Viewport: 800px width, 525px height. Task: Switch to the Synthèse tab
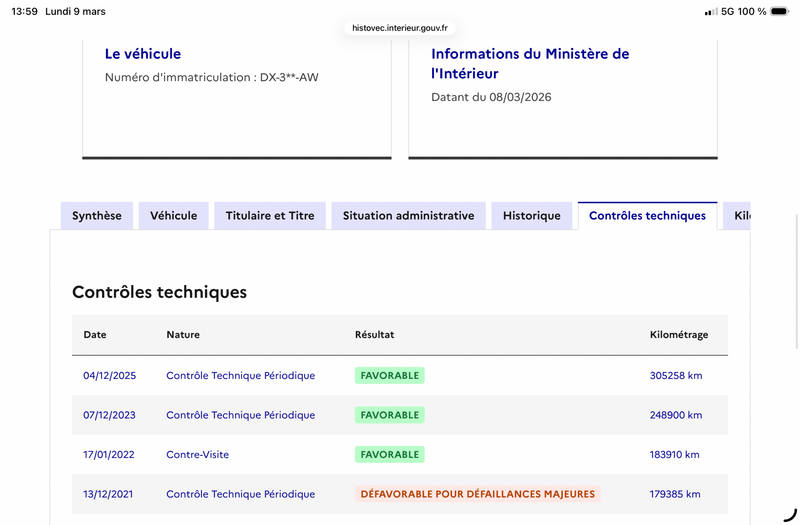97,216
